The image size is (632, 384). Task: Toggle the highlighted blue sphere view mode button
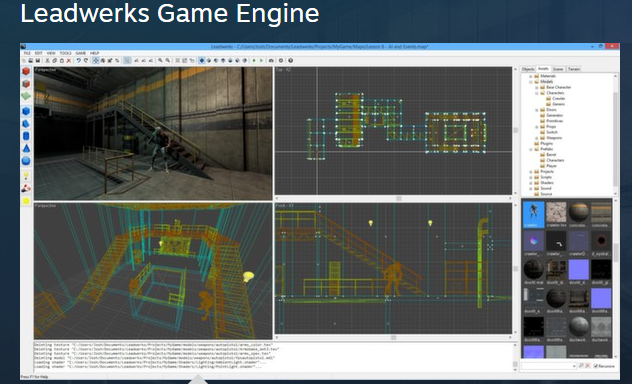(x=202, y=60)
